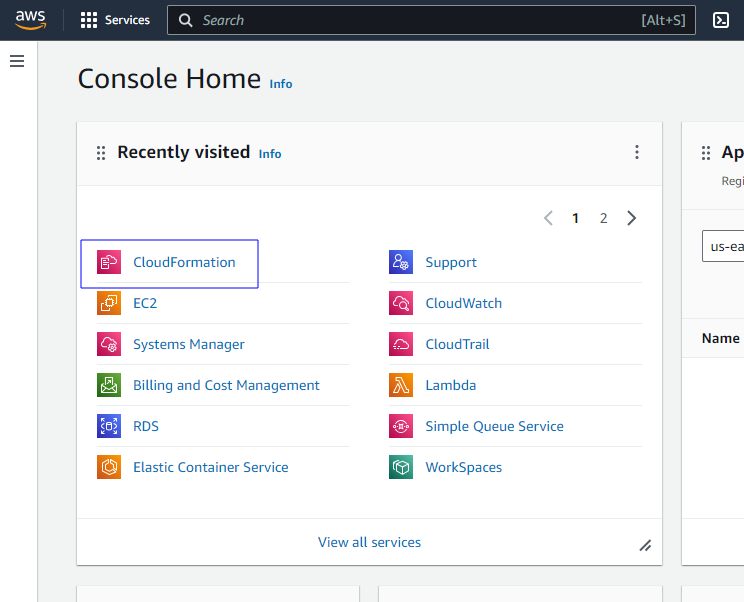The image size is (744, 602).
Task: Open the CloudTrail link
Action: 457,344
